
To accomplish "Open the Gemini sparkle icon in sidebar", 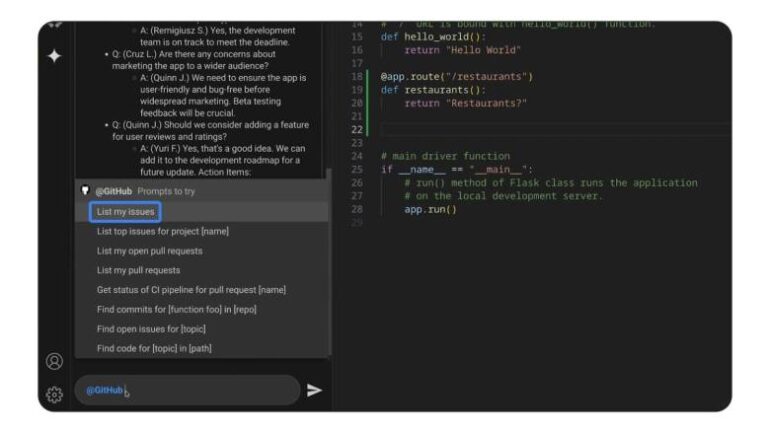I will click(54, 56).
